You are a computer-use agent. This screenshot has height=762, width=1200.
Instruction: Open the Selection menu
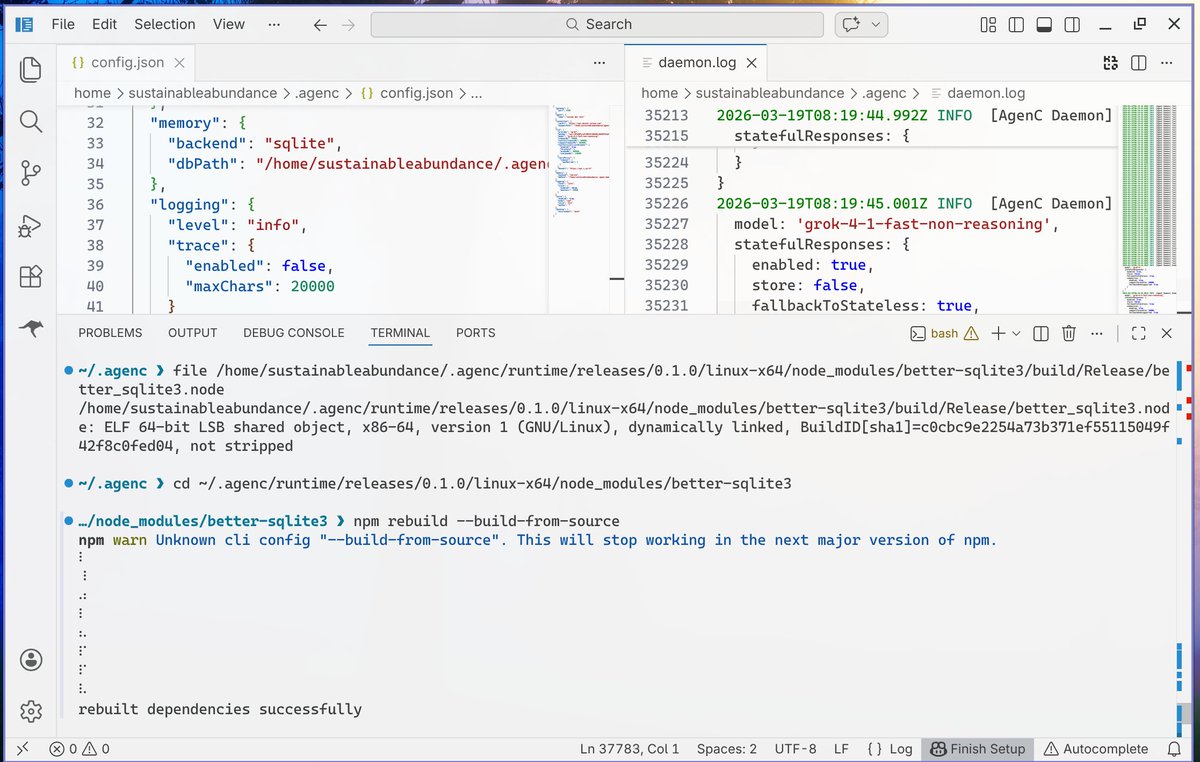[x=165, y=24]
